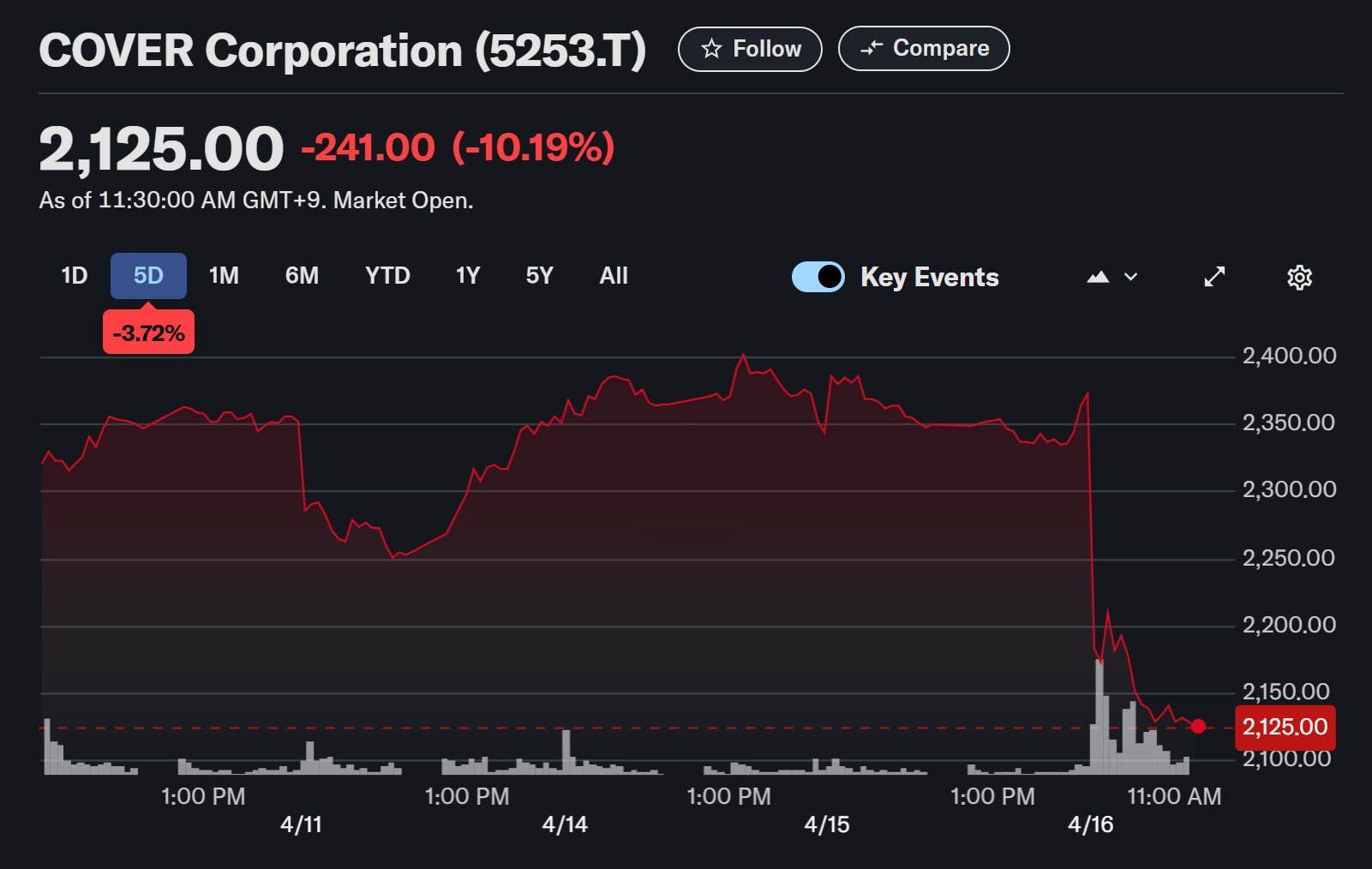Toggle the Key Events switch off
The image size is (1372, 869).
(818, 277)
